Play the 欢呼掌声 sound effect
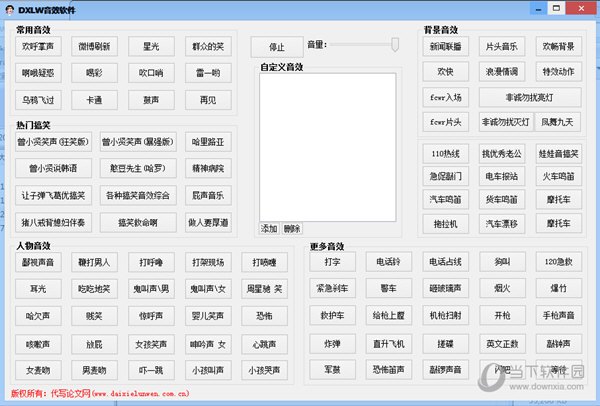 click(x=40, y=46)
